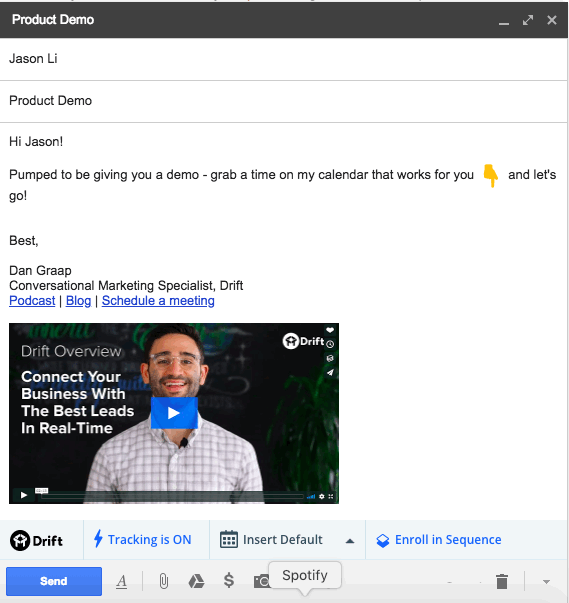
Task: Adjust the video volume bars
Action: pyautogui.click(x=311, y=496)
